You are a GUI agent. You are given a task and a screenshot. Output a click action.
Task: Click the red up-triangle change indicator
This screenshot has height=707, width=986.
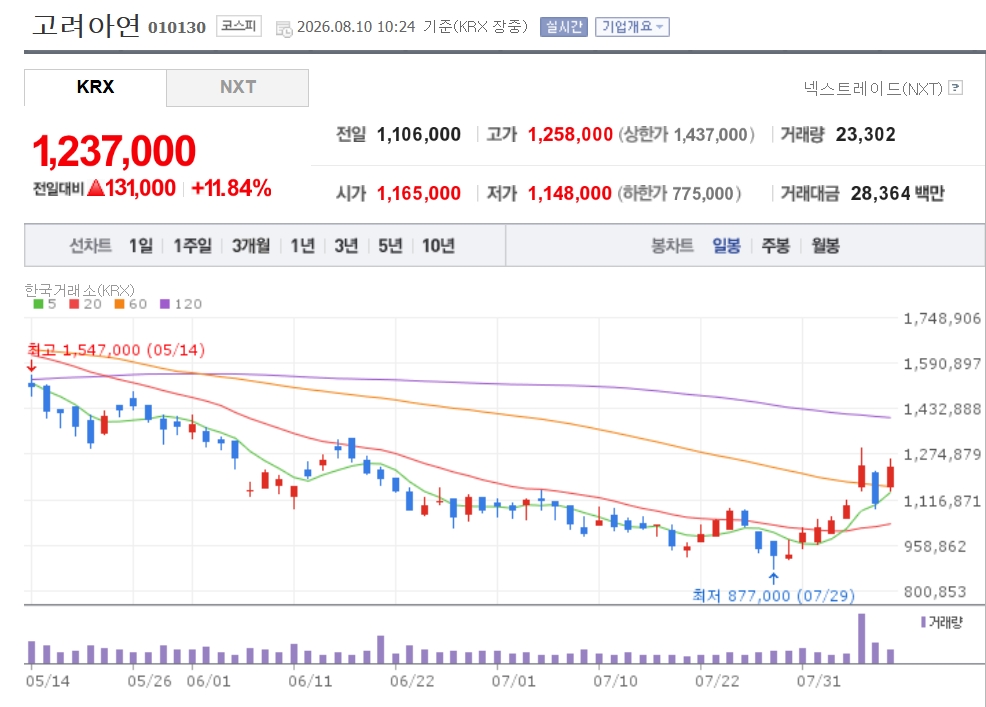[x=96, y=187]
